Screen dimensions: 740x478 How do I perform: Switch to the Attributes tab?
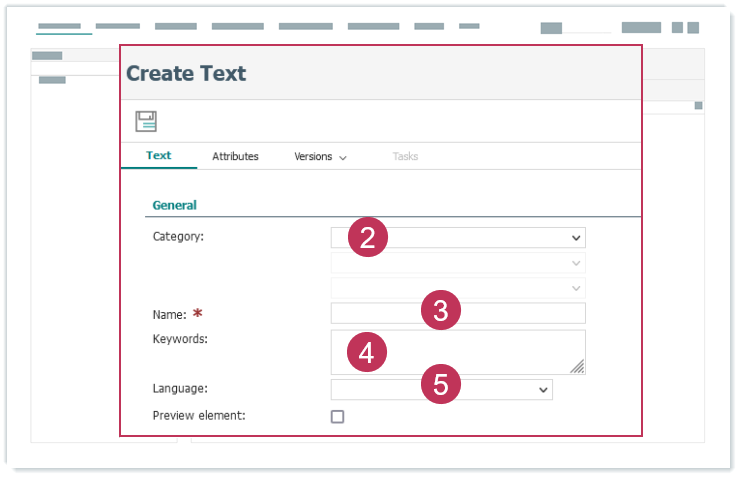(235, 156)
